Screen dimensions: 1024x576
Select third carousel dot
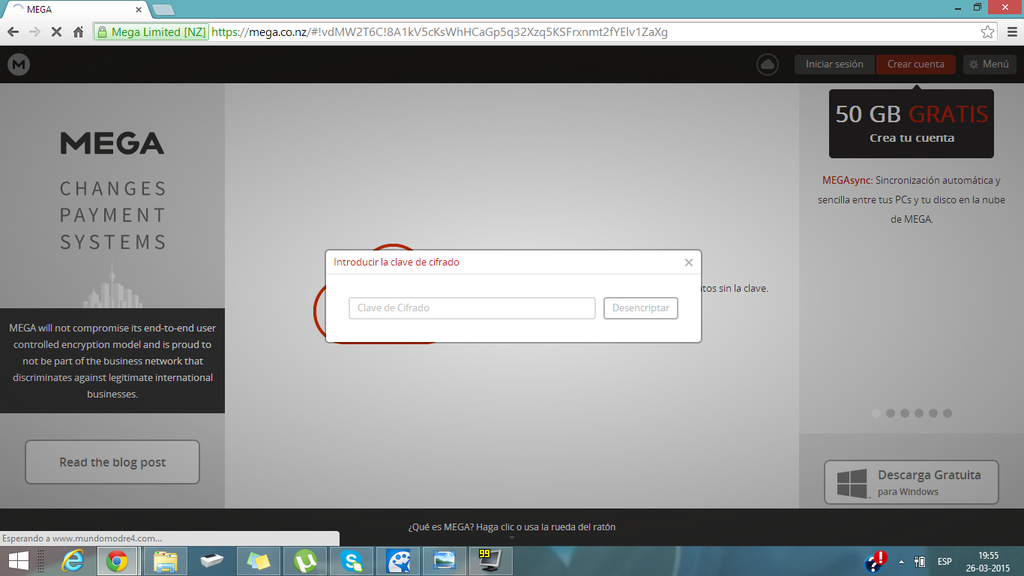(x=904, y=413)
